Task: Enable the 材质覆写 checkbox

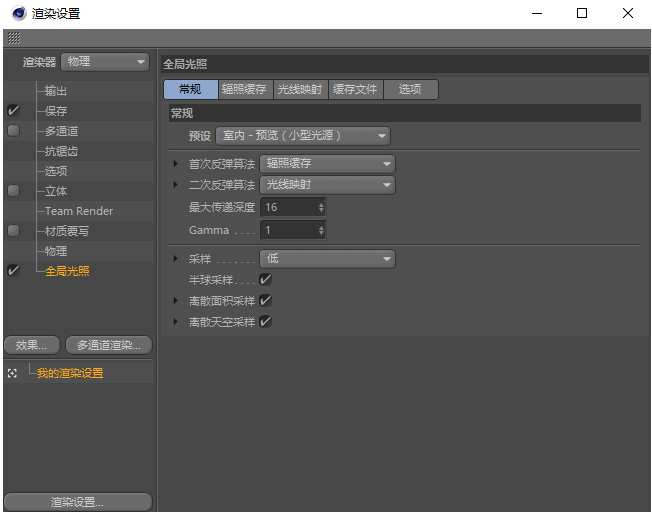Action: (x=13, y=230)
